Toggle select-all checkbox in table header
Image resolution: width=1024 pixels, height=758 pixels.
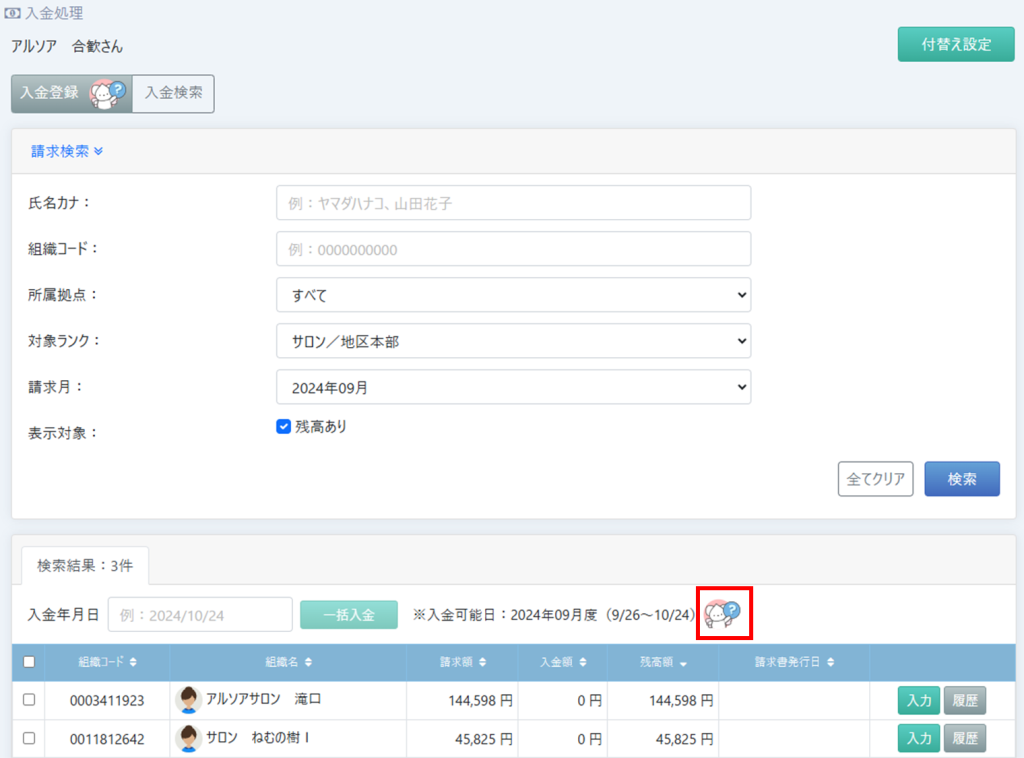tap(29, 661)
